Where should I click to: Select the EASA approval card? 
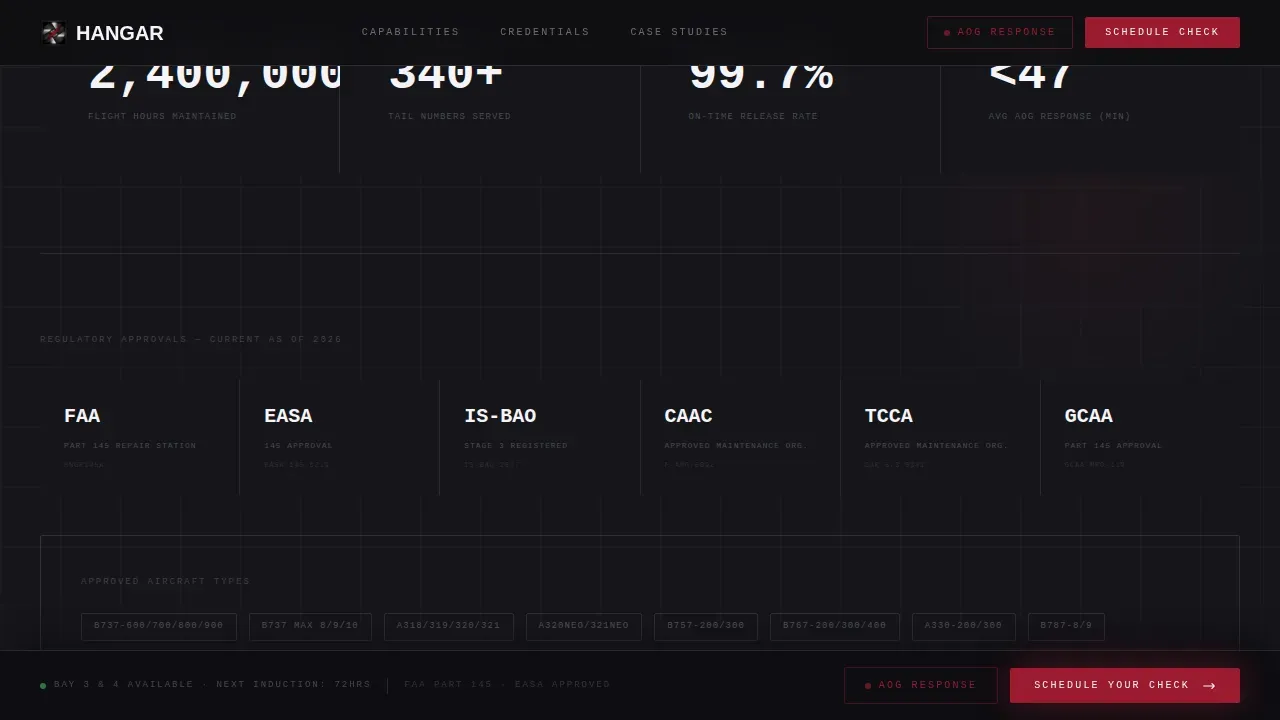coord(340,438)
